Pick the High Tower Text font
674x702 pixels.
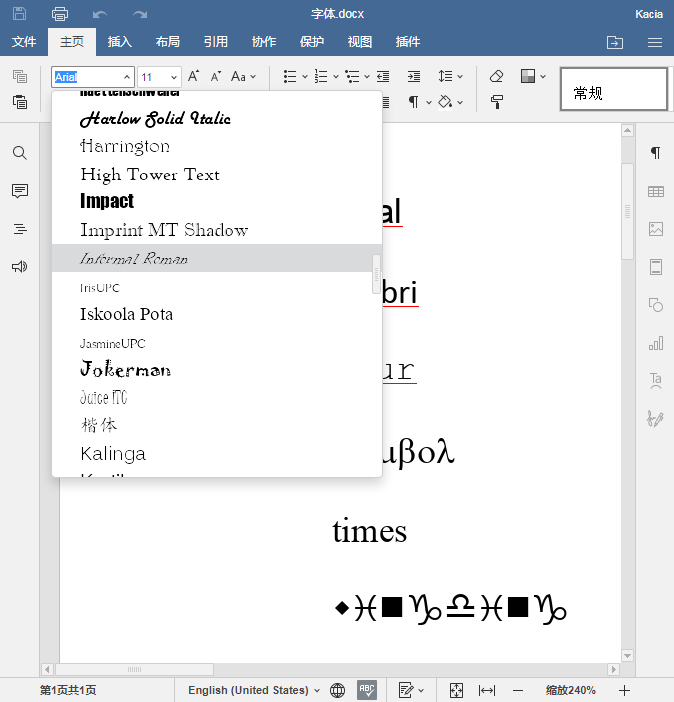pos(217,175)
